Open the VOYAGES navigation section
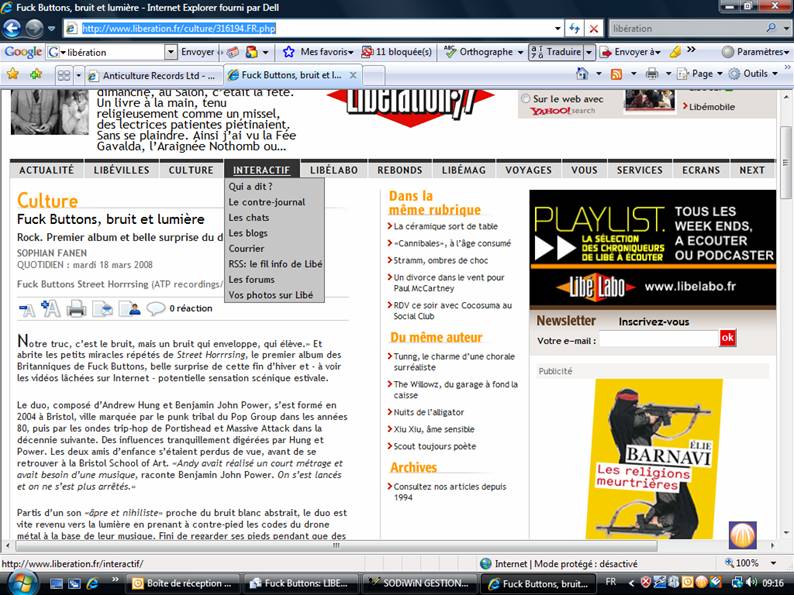This screenshot has width=794, height=595. 528,170
